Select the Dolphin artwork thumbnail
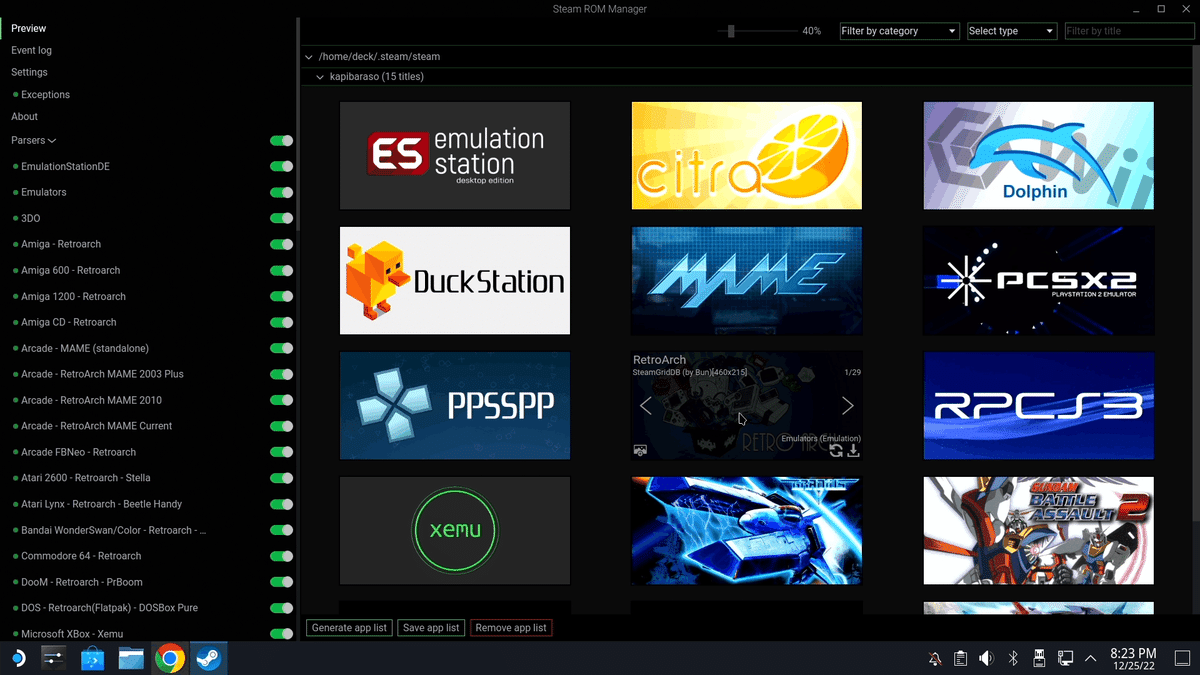1200x675 pixels. (x=1039, y=155)
